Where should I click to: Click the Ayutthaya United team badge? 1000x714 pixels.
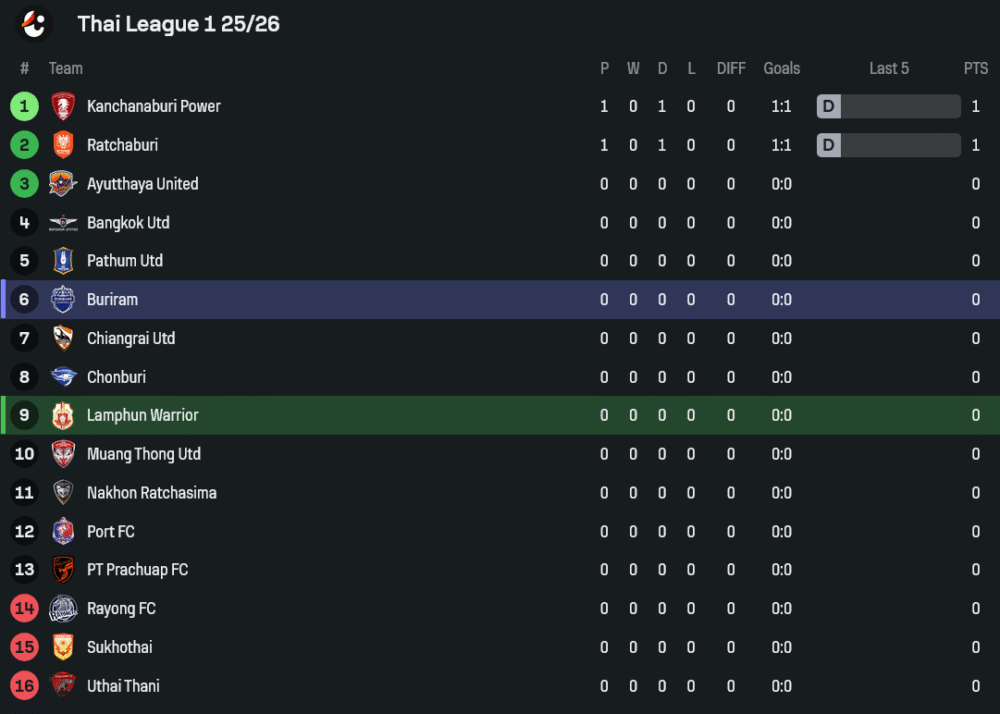coord(63,184)
